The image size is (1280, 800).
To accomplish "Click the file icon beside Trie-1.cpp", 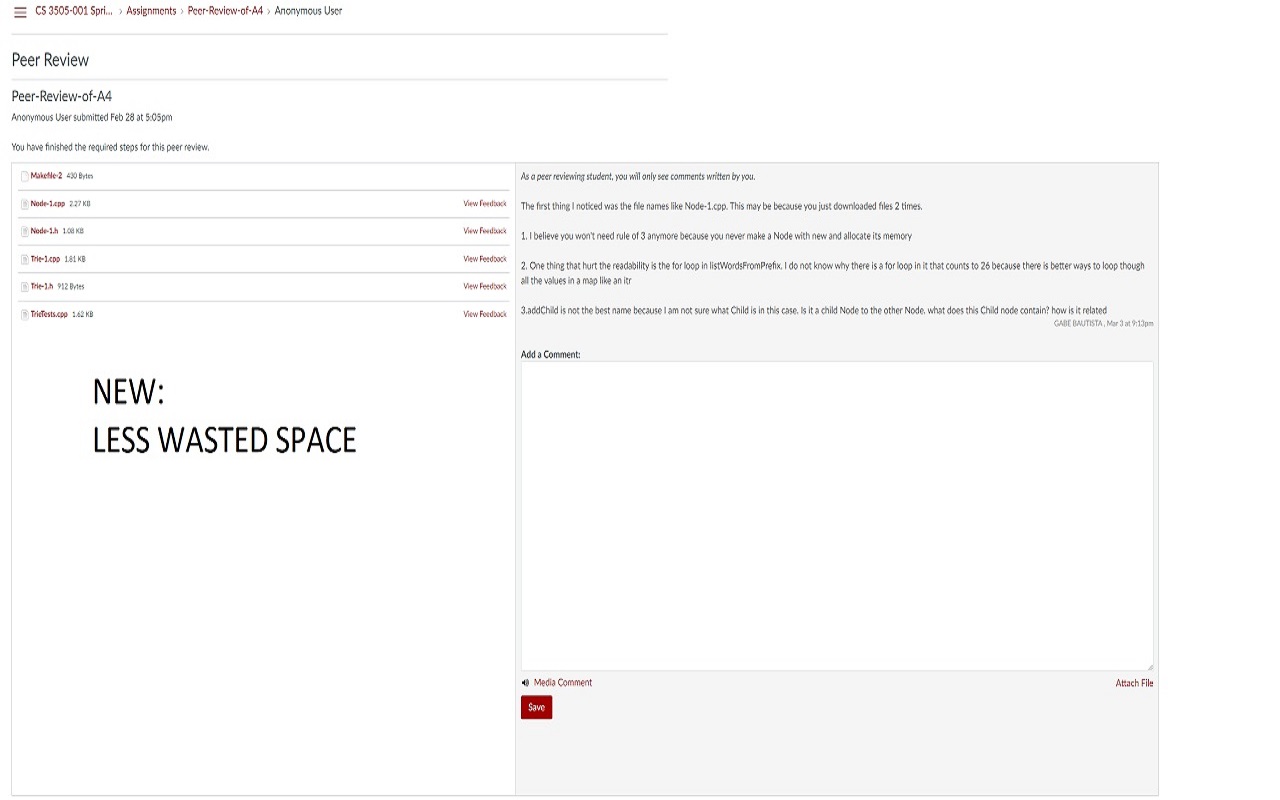I will click(x=25, y=259).
